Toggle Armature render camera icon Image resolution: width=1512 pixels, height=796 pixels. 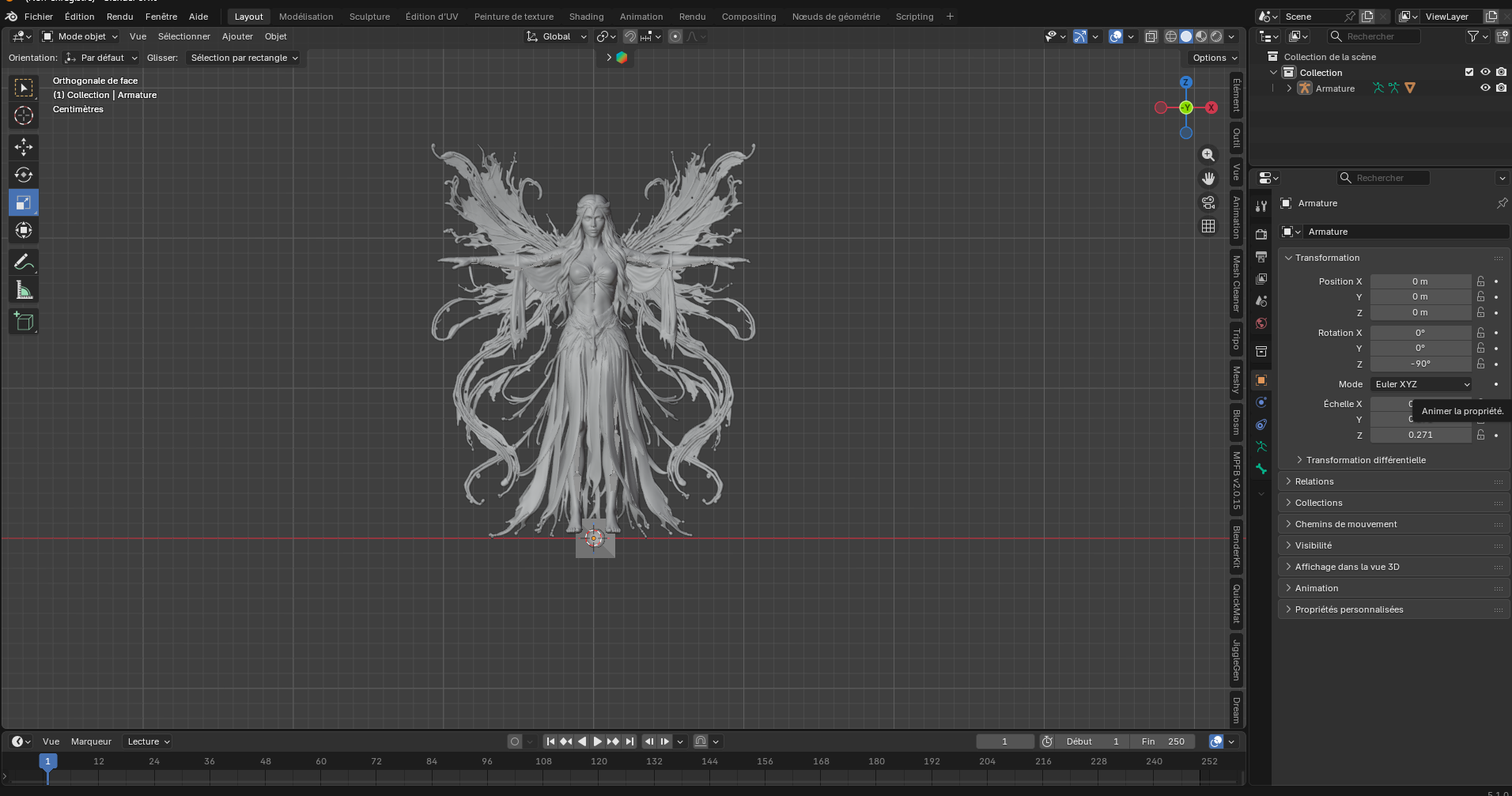click(x=1501, y=88)
